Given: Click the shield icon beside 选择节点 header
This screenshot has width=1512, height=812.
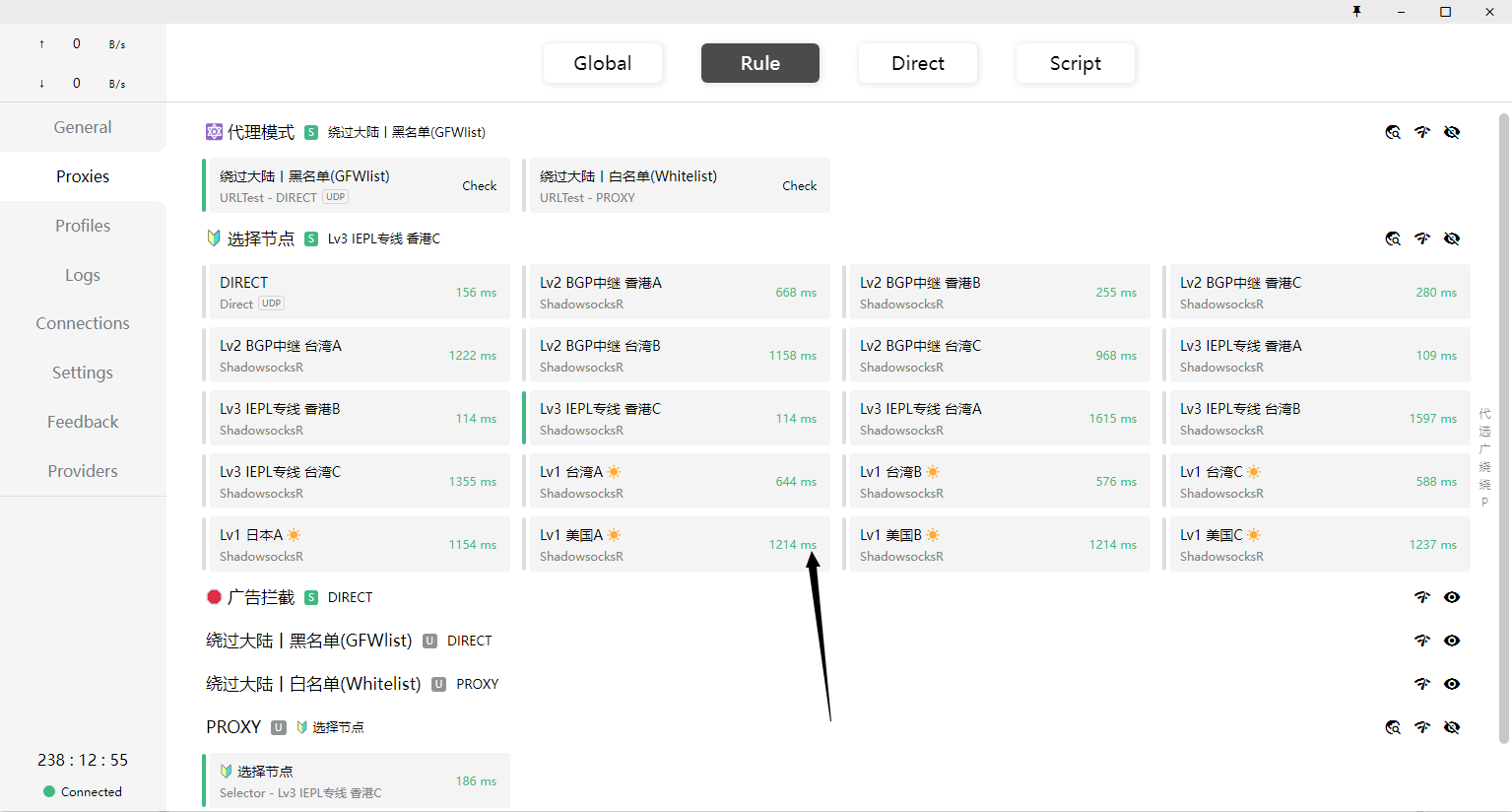Looking at the screenshot, I should [214, 238].
